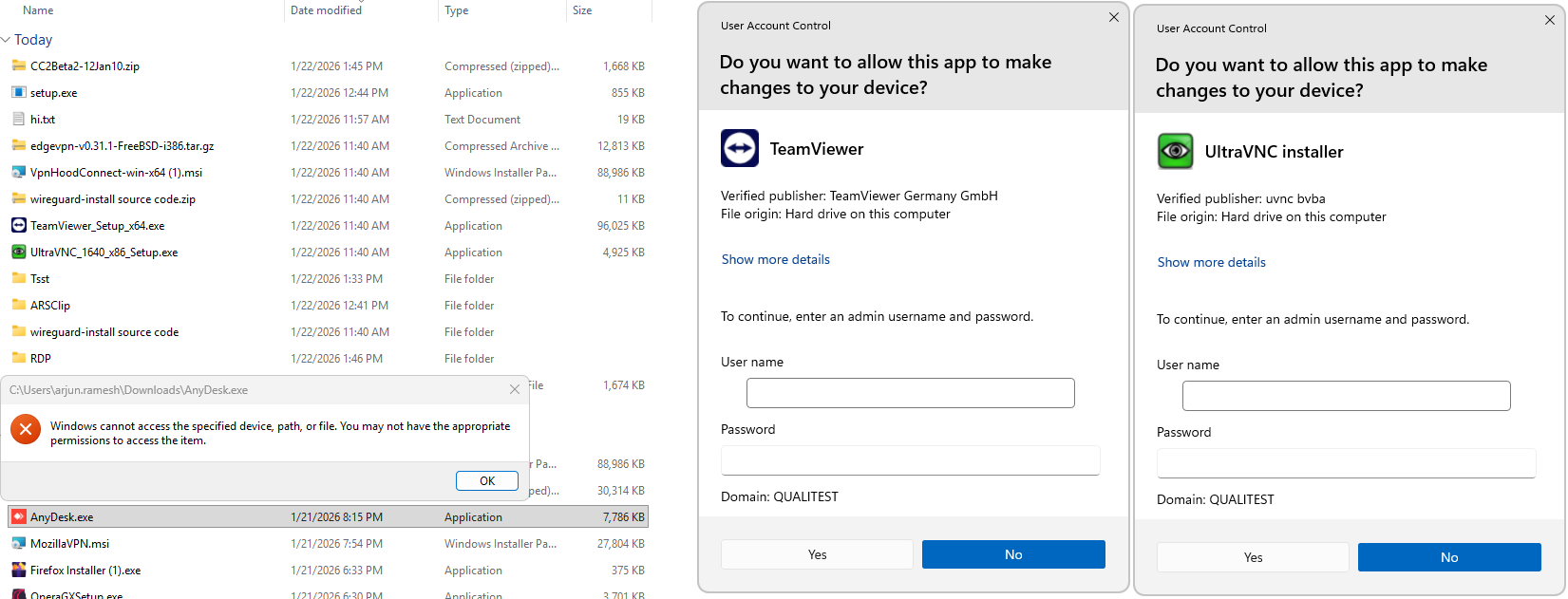
Task: Click the TeamViewer_Setup_x64.exe file icon
Action: pos(18,226)
